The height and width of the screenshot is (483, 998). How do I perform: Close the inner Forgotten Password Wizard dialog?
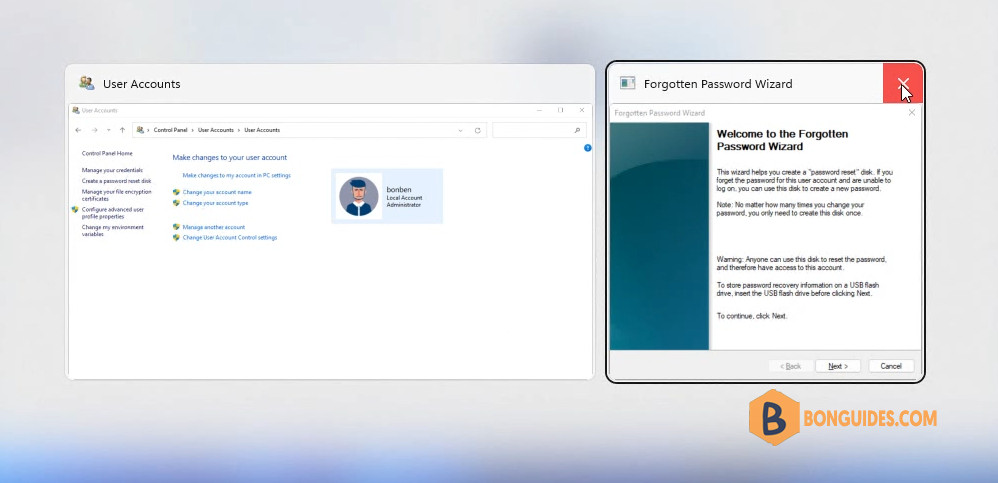[x=911, y=113]
